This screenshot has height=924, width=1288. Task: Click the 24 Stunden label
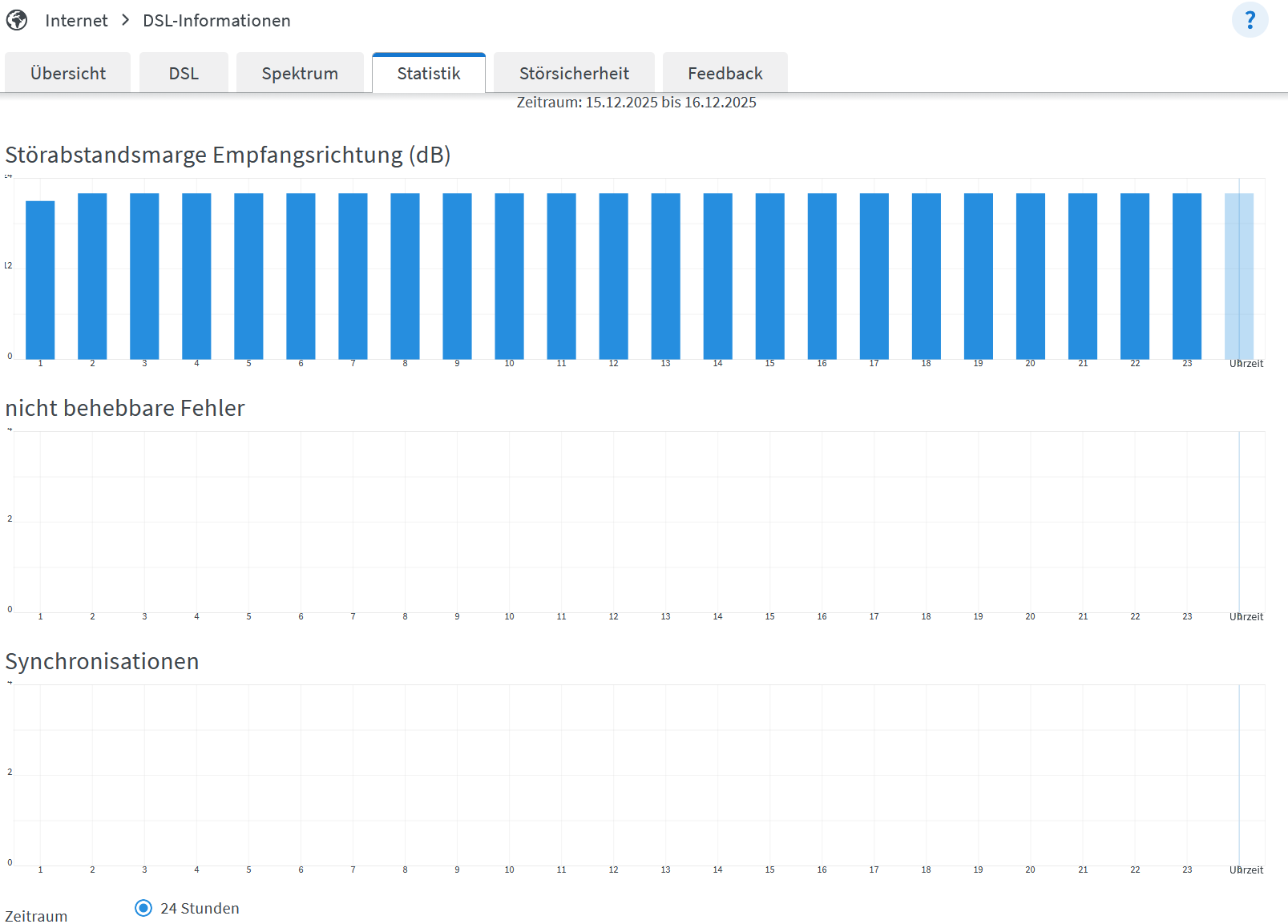tap(200, 908)
